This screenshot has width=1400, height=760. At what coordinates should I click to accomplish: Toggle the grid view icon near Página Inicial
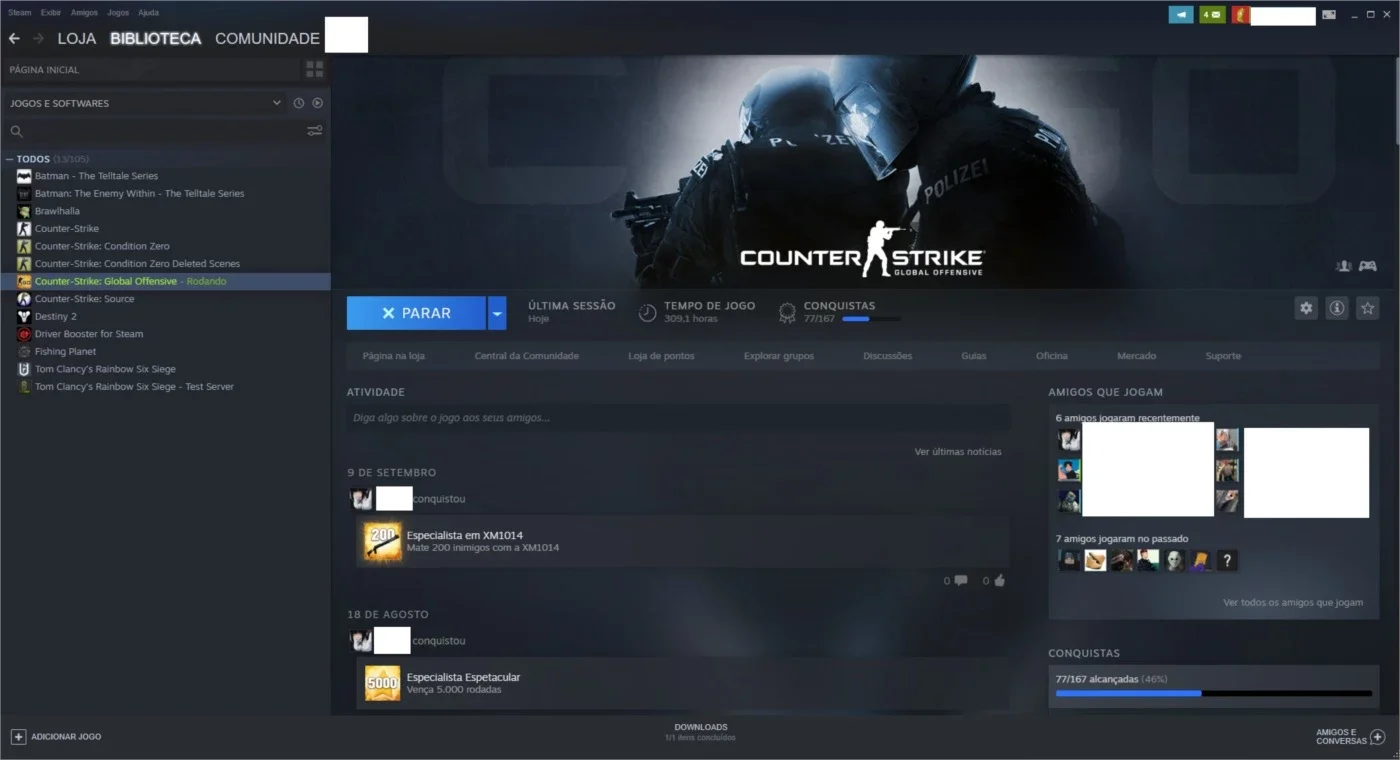coord(315,69)
